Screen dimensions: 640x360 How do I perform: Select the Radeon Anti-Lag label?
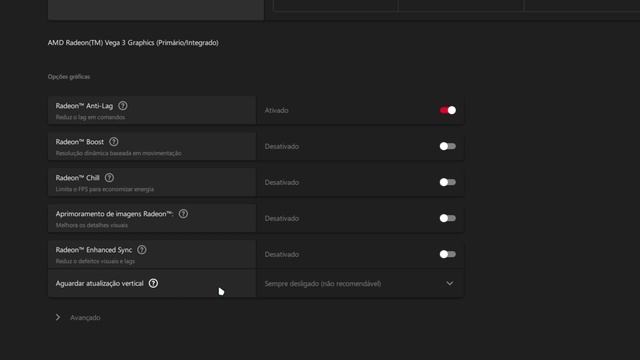tap(84, 106)
